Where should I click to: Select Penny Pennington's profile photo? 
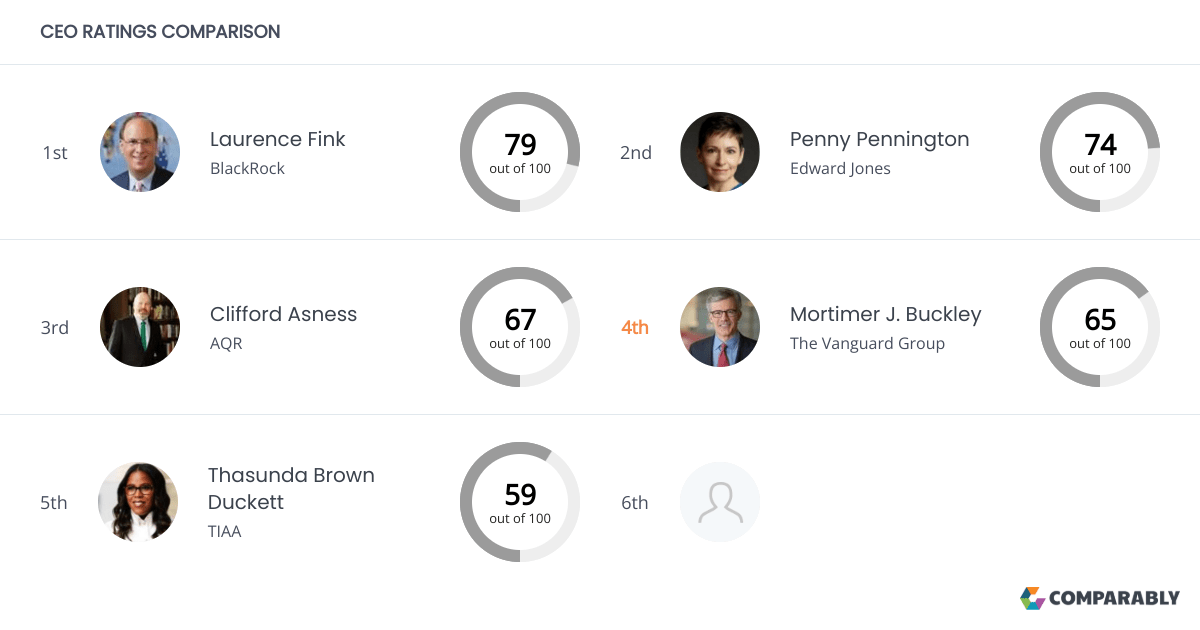pyautogui.click(x=720, y=152)
